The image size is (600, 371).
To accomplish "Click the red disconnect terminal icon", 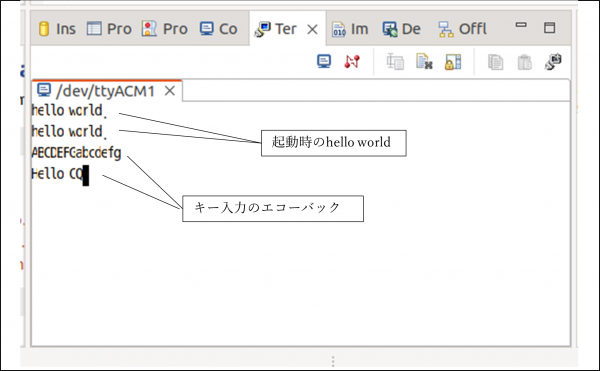I will (x=352, y=61).
